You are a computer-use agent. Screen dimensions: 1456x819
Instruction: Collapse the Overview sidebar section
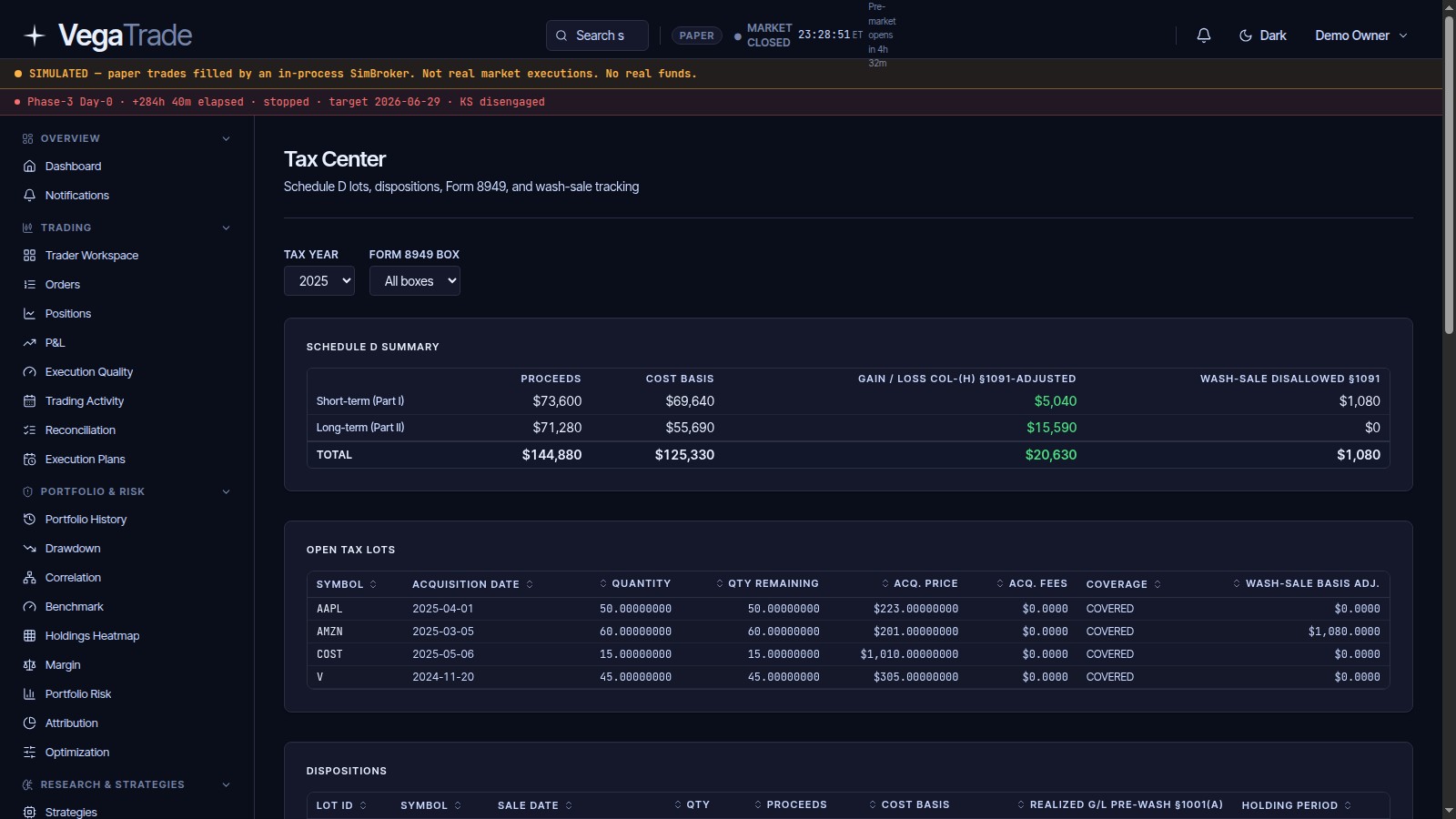pos(226,138)
